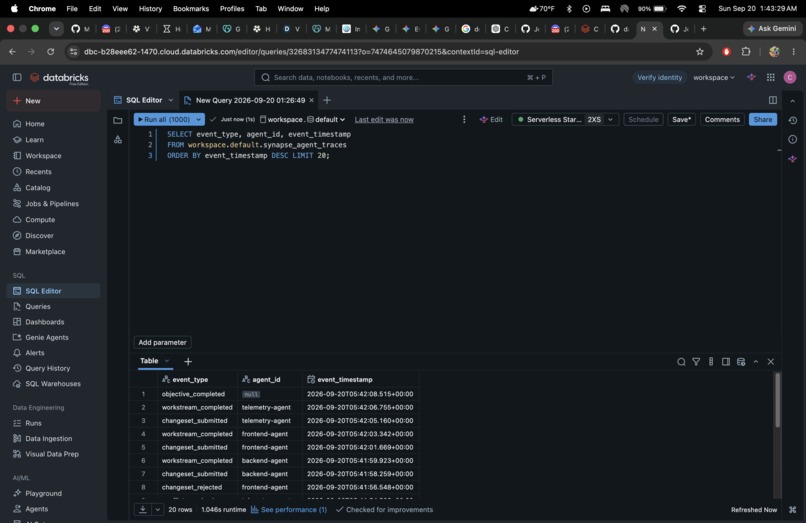
Task: Open Last edit was now link
Action: click(x=384, y=119)
